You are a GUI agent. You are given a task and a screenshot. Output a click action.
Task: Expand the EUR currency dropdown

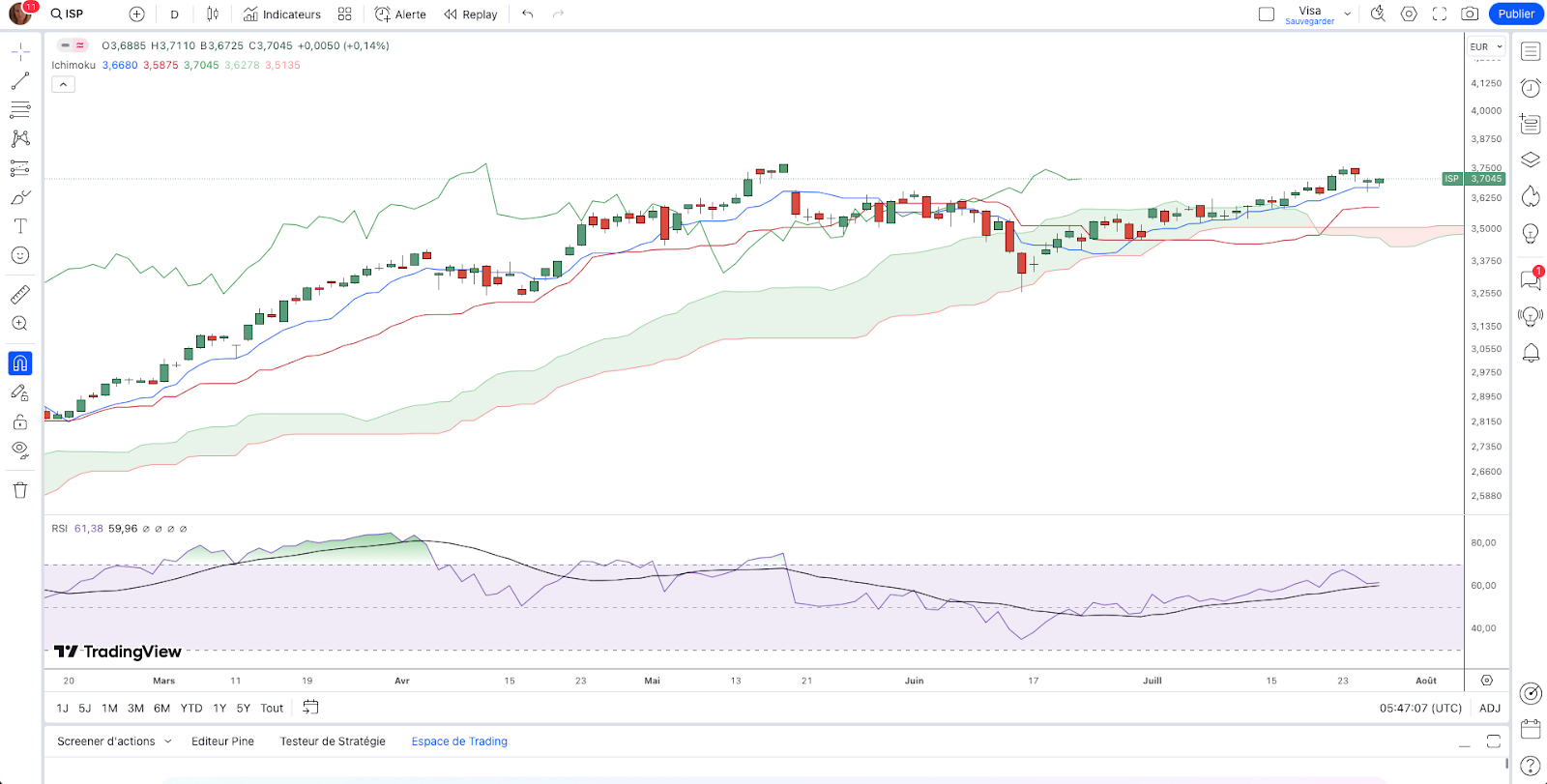pyautogui.click(x=1486, y=46)
